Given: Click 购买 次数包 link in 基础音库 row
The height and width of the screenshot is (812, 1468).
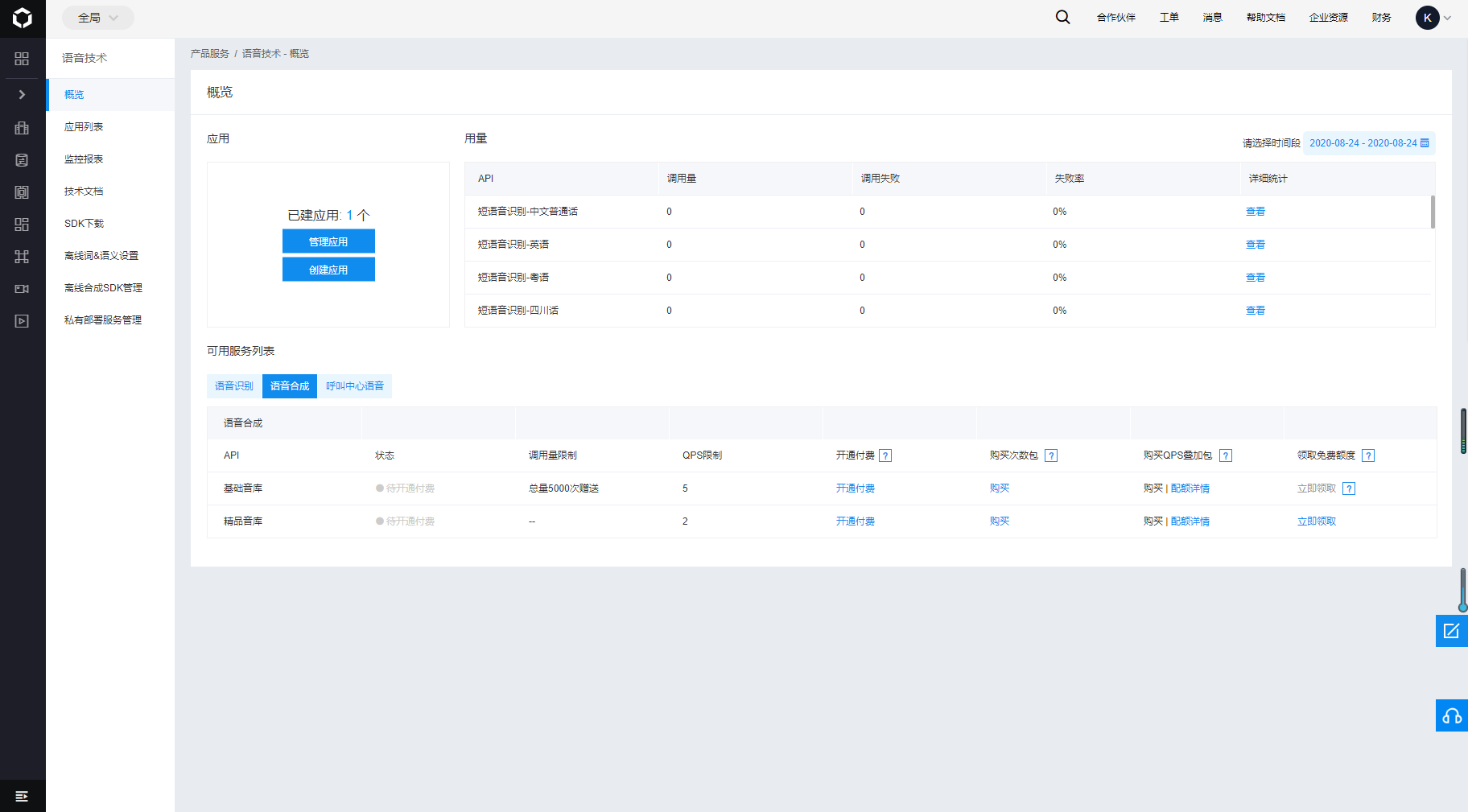Looking at the screenshot, I should click(1000, 488).
